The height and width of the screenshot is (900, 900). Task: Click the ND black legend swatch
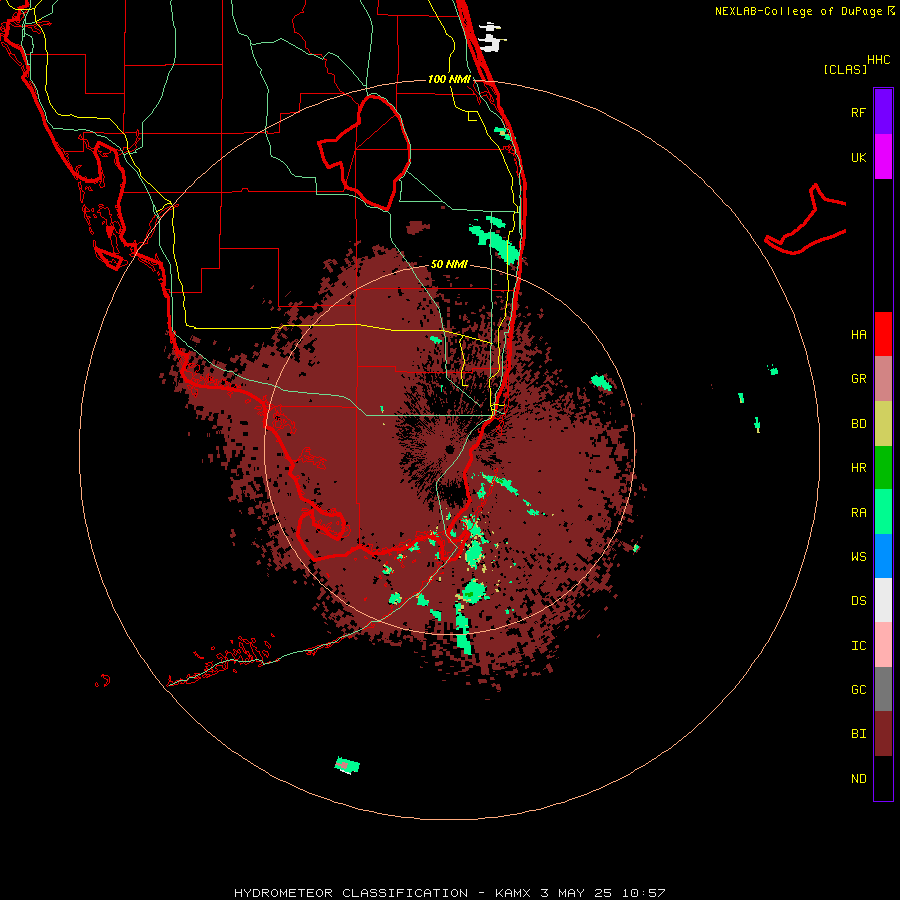pos(883,778)
